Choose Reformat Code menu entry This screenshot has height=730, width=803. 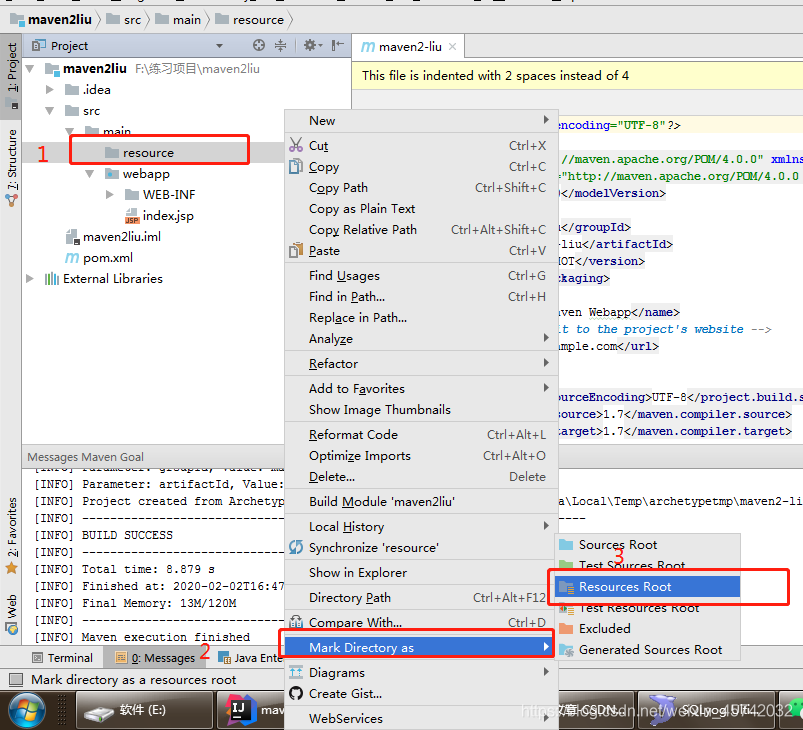click(421, 434)
